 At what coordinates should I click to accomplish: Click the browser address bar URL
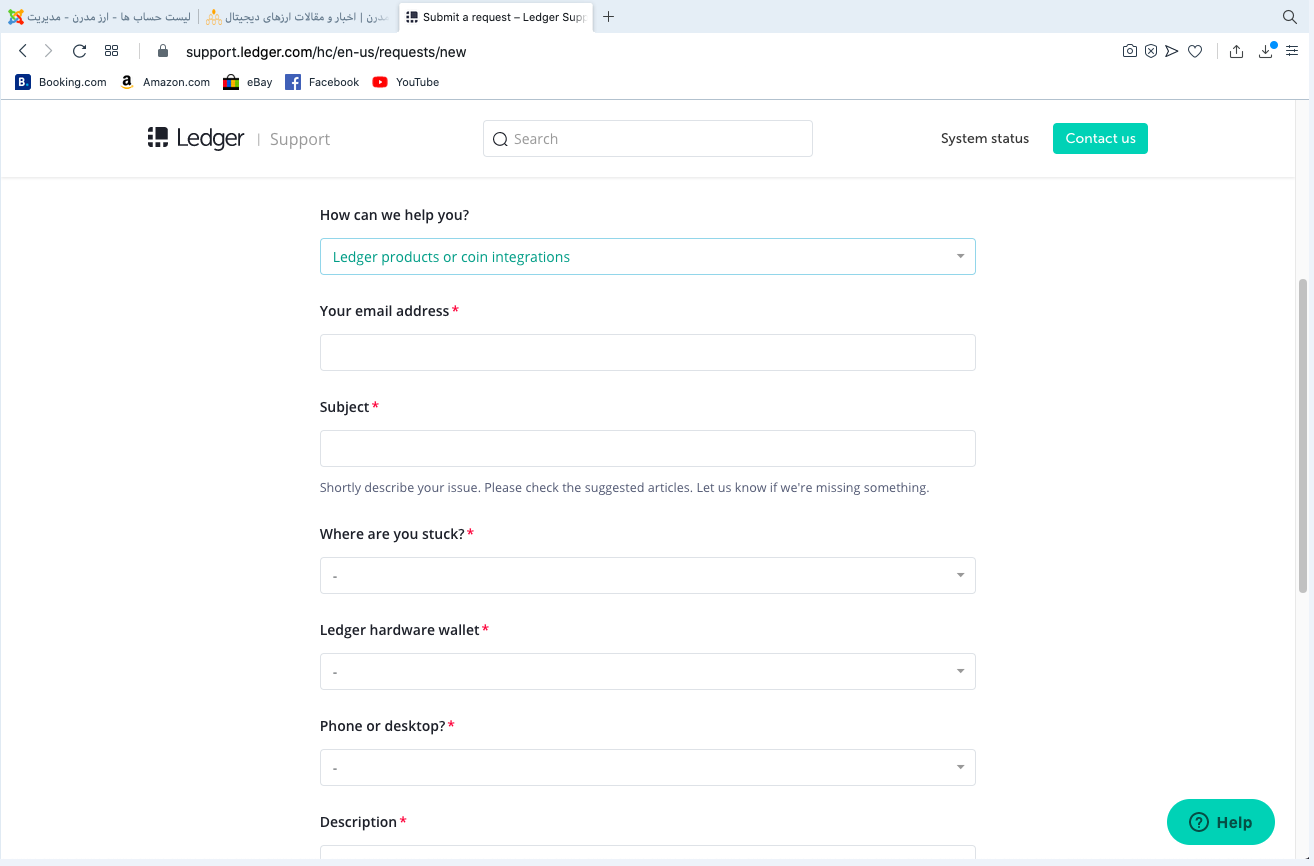point(326,52)
